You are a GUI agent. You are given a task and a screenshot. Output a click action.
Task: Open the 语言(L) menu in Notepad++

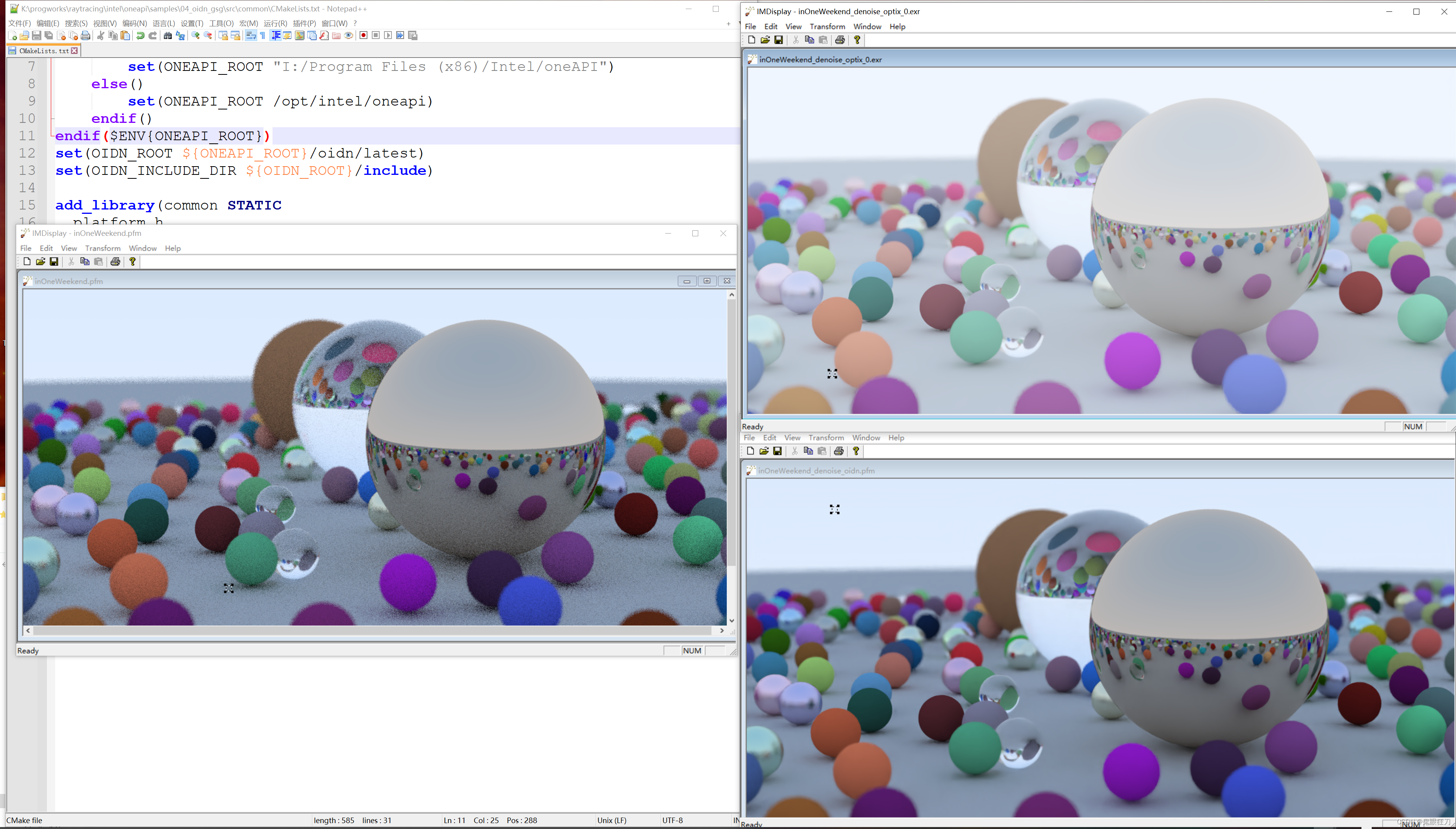click(163, 23)
